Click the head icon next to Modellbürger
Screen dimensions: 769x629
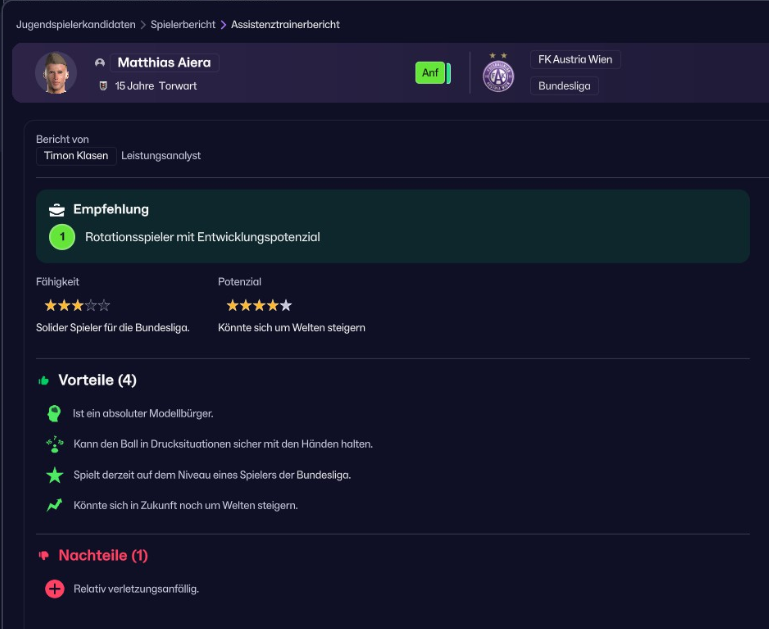(x=54, y=413)
